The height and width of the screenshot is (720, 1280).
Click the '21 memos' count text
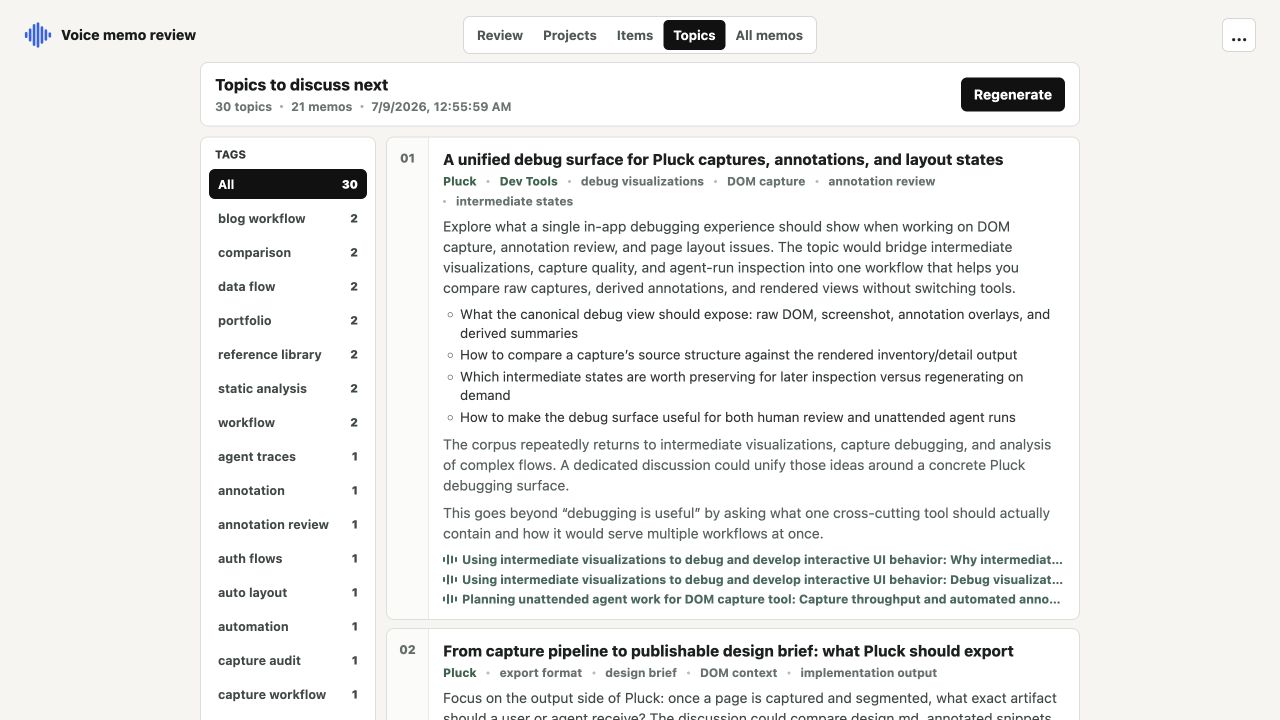(x=322, y=107)
